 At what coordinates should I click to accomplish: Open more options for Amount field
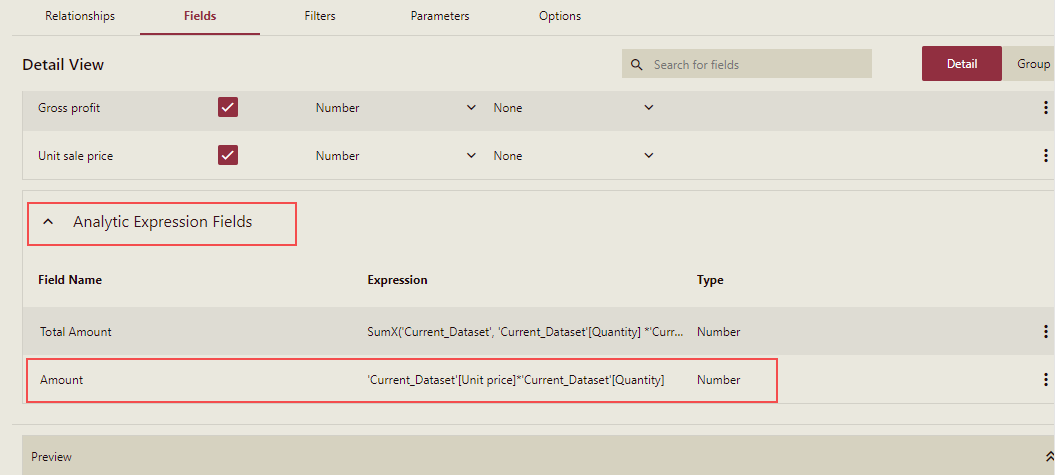click(1045, 379)
